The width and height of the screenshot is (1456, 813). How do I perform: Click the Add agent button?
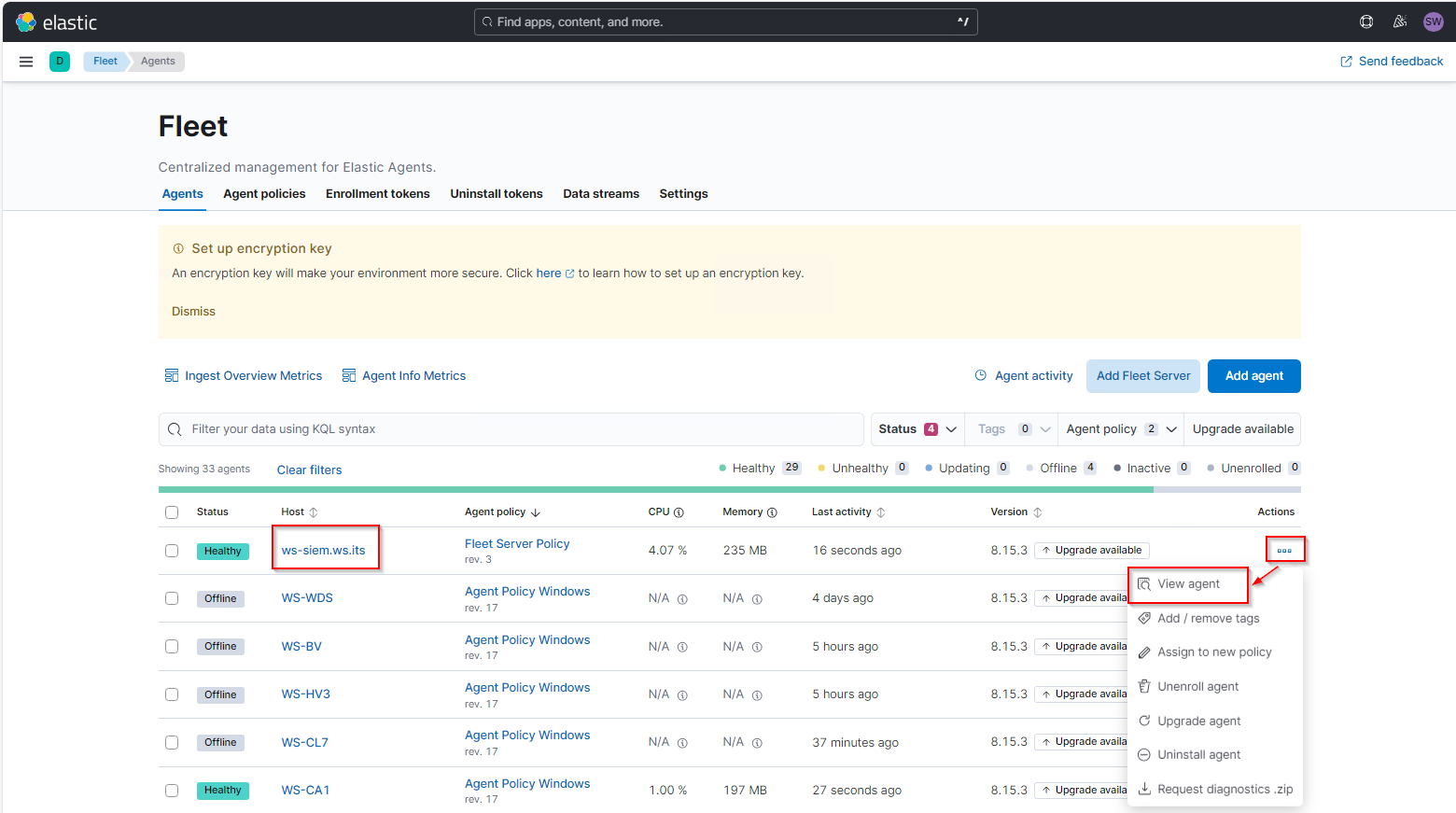tap(1253, 376)
